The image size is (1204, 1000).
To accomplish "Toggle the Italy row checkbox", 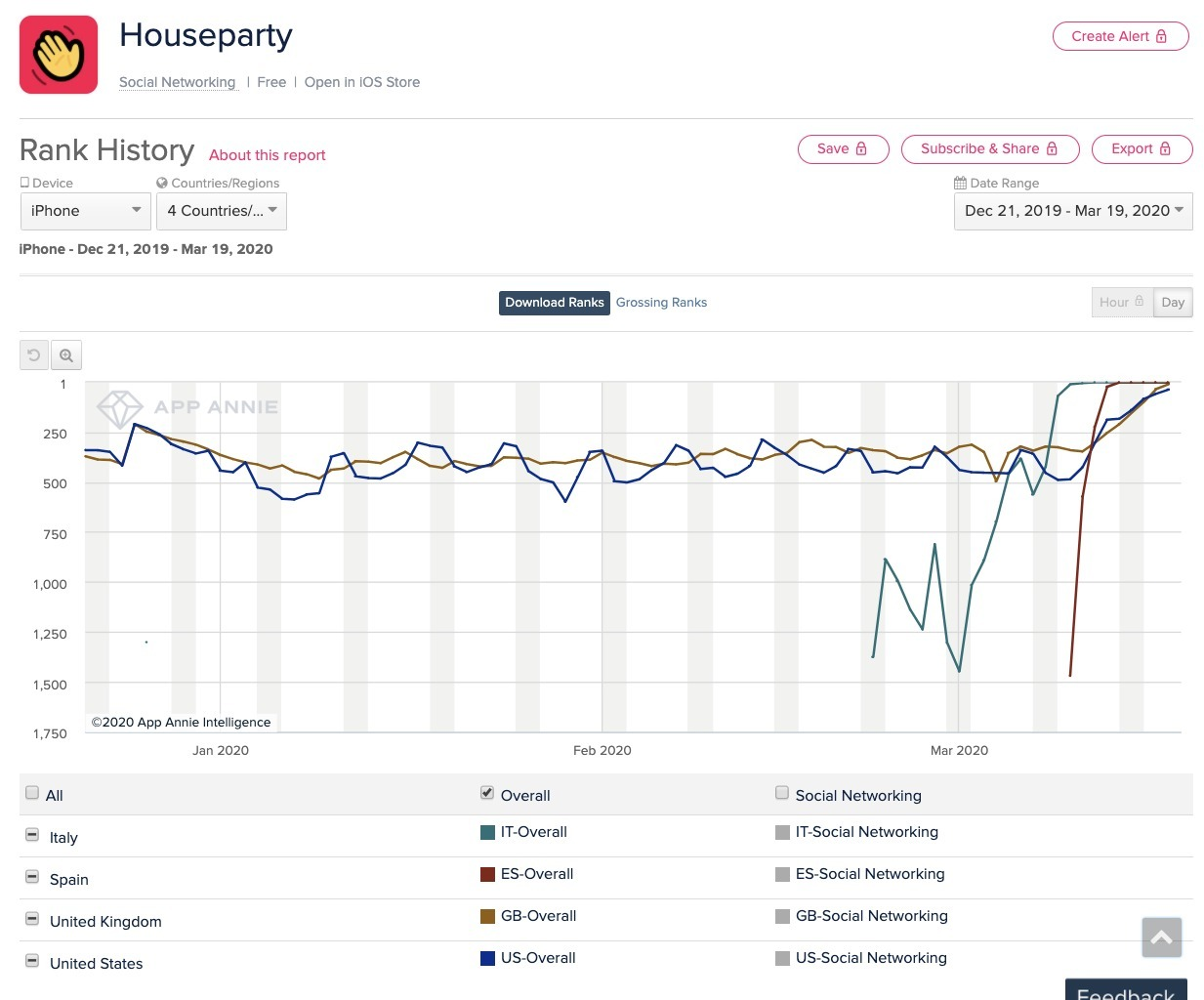I will tap(32, 835).
